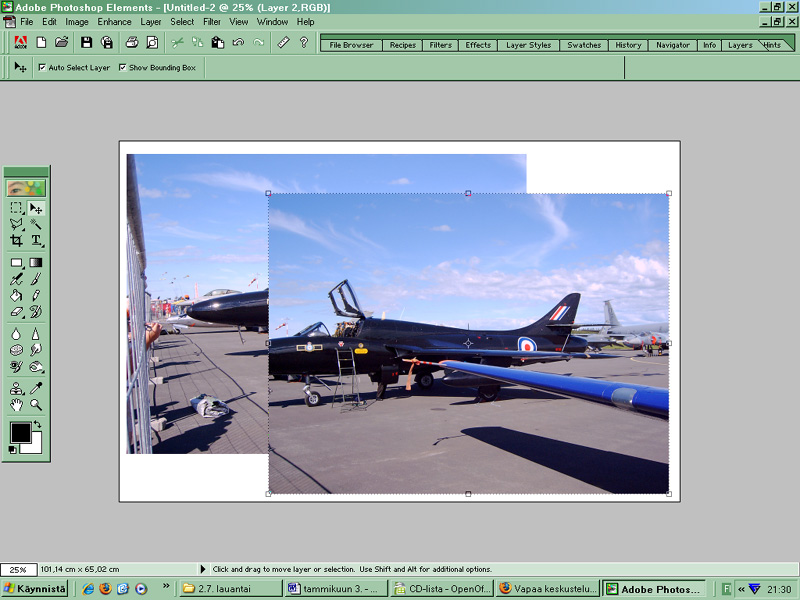The width and height of the screenshot is (800, 600).
Task: Open the Layers palette tab
Action: tap(740, 45)
